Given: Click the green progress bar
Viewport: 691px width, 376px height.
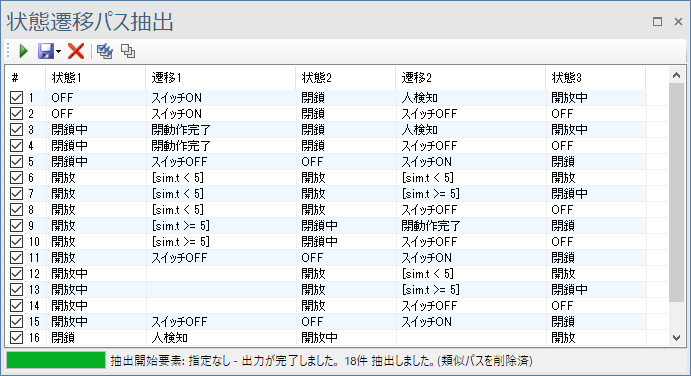Looking at the screenshot, I should 56,360.
